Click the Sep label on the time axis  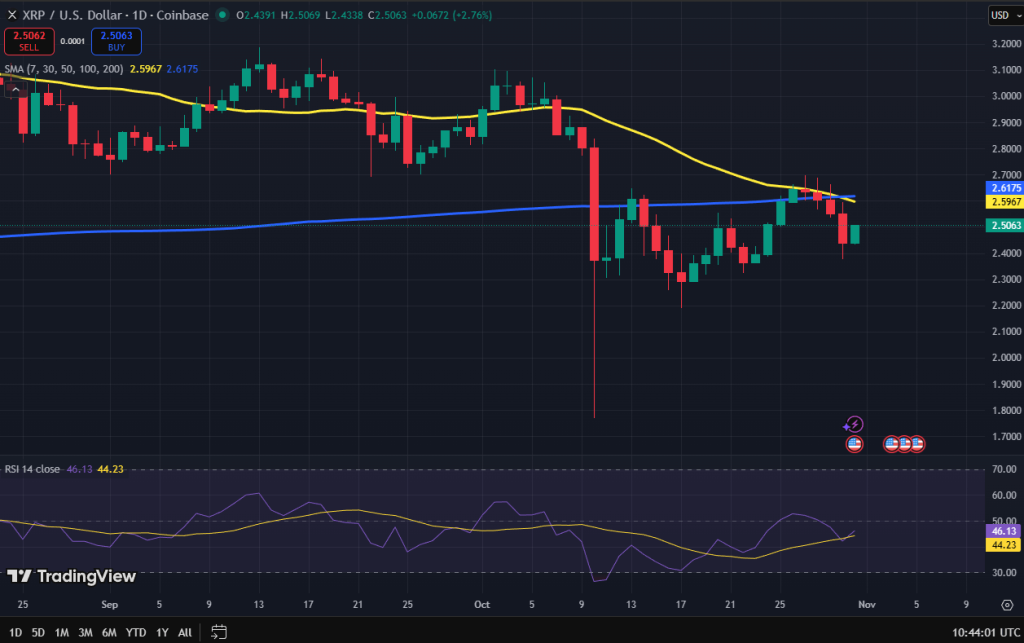[x=110, y=604]
